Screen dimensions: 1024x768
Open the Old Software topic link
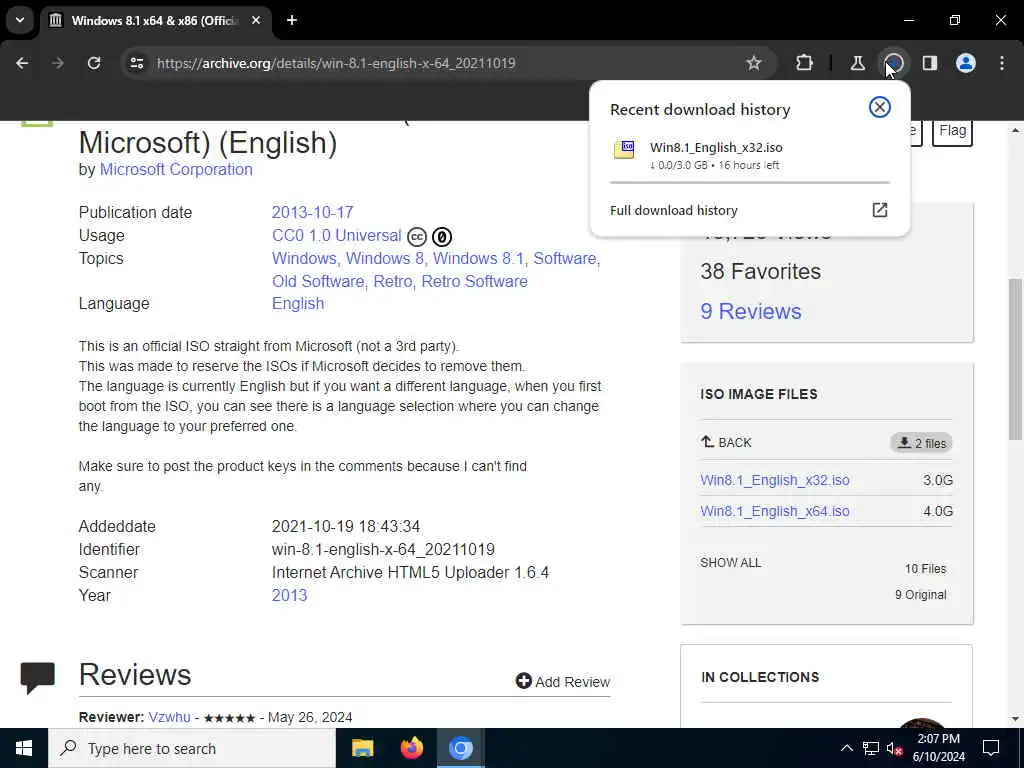click(x=318, y=281)
